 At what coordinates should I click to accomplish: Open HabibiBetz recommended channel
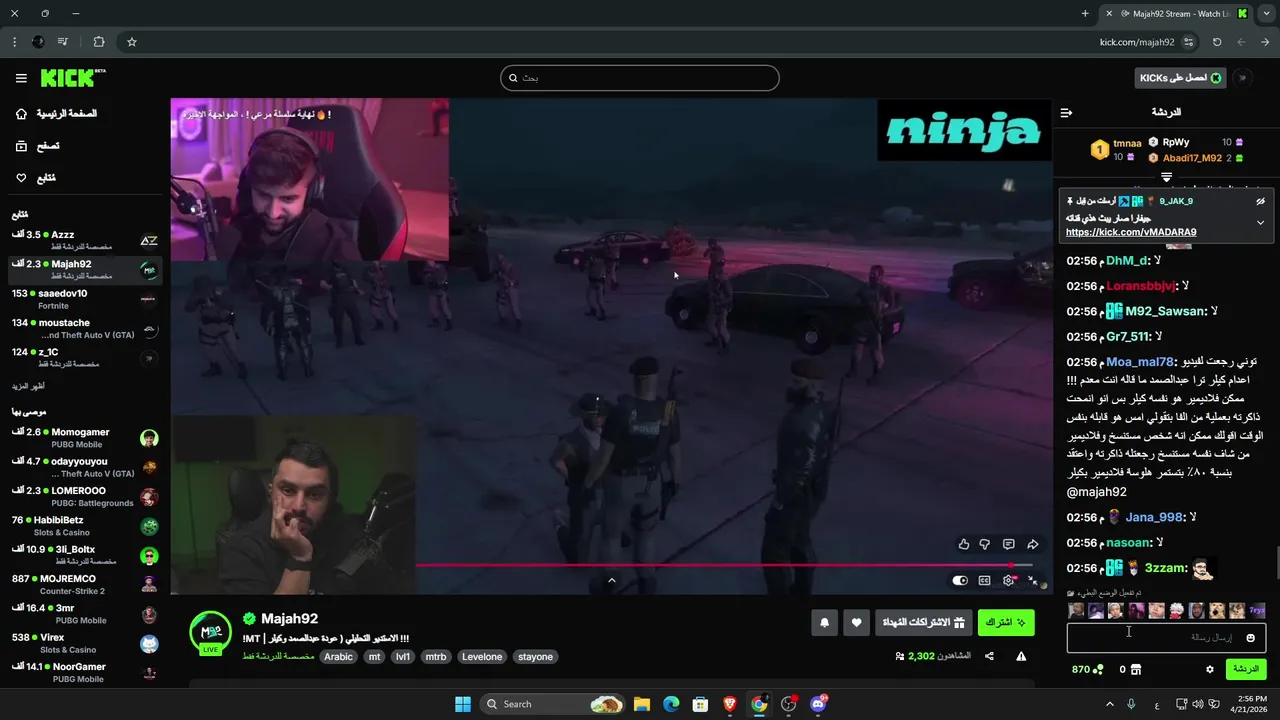click(84, 526)
